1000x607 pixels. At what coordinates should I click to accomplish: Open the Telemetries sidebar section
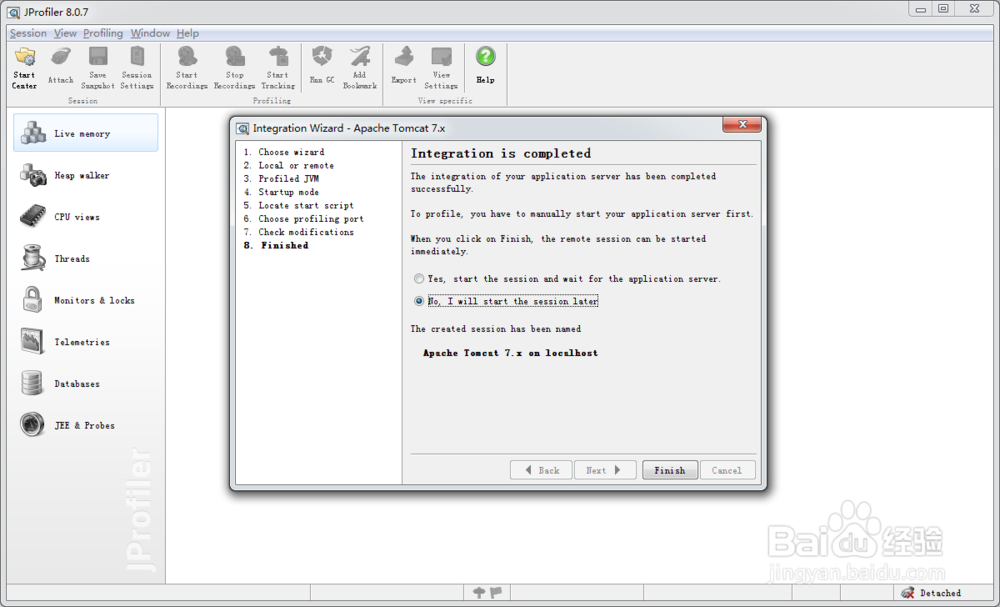coord(85,342)
